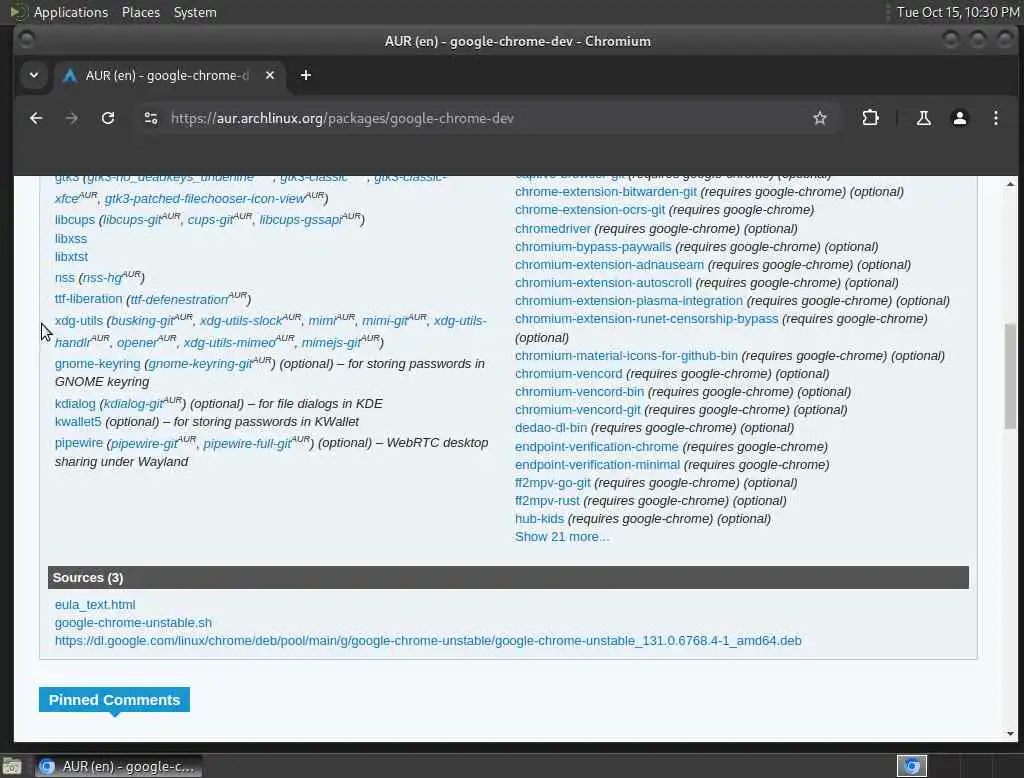The image size is (1024, 778).
Task: Open the ttf-liberation package link
Action: click(88, 299)
